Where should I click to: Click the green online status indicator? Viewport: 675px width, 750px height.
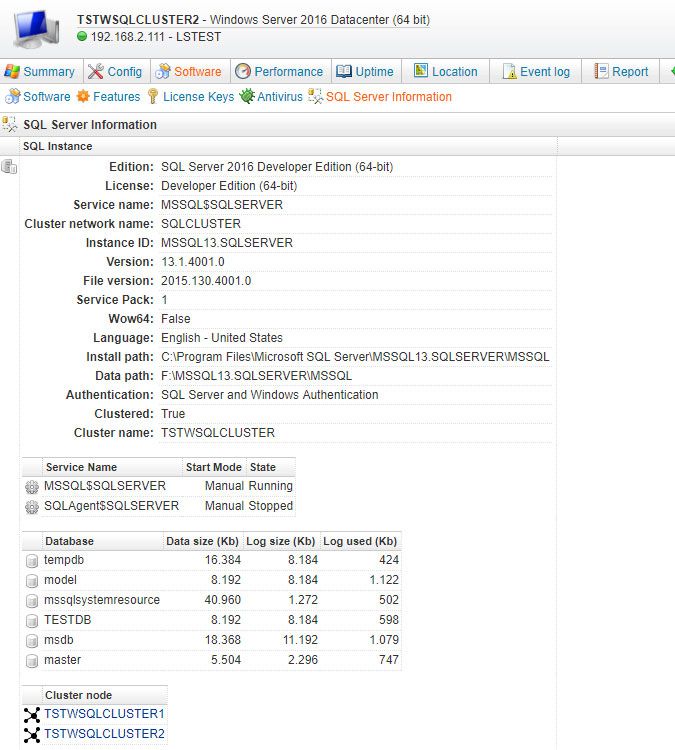click(x=82, y=36)
